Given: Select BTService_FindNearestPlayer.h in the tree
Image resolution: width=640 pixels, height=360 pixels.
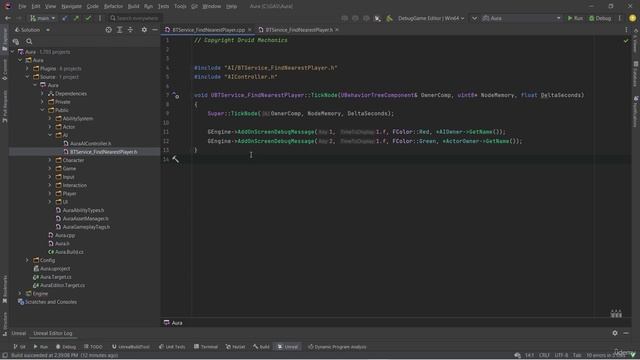Looking at the screenshot, I should [103, 152].
